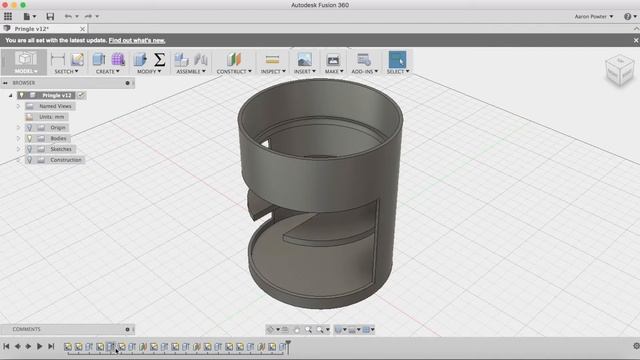Expand the Origin folder

pos(18,128)
